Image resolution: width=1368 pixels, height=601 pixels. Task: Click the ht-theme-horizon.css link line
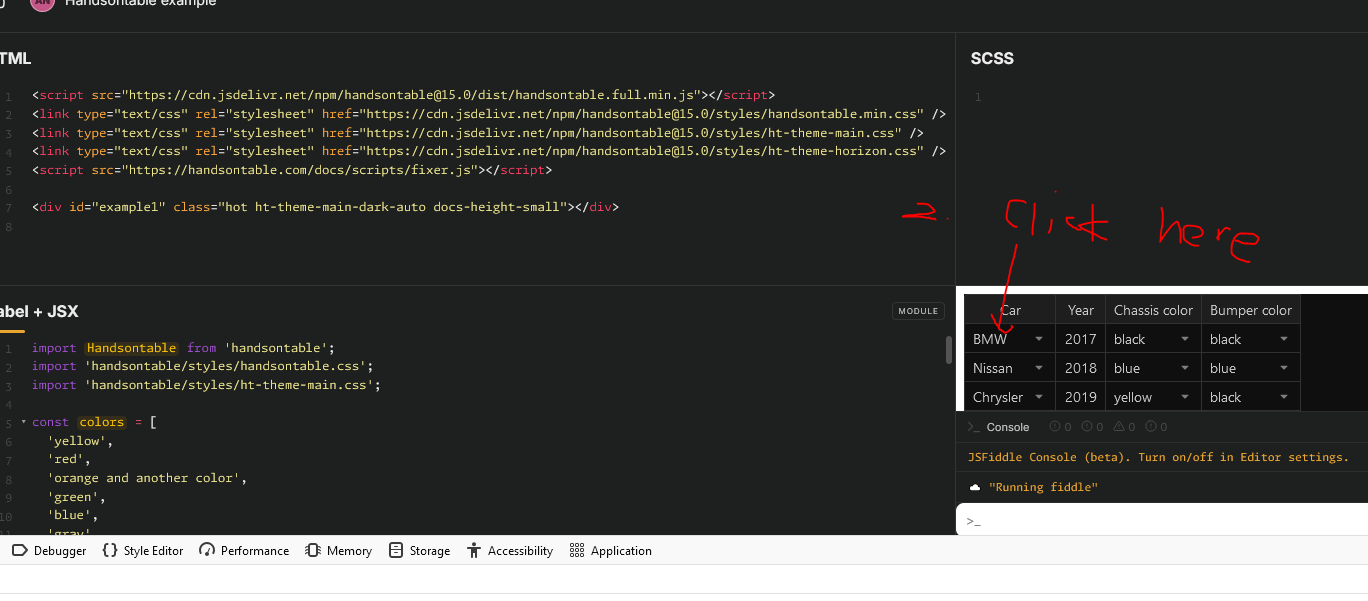(489, 151)
